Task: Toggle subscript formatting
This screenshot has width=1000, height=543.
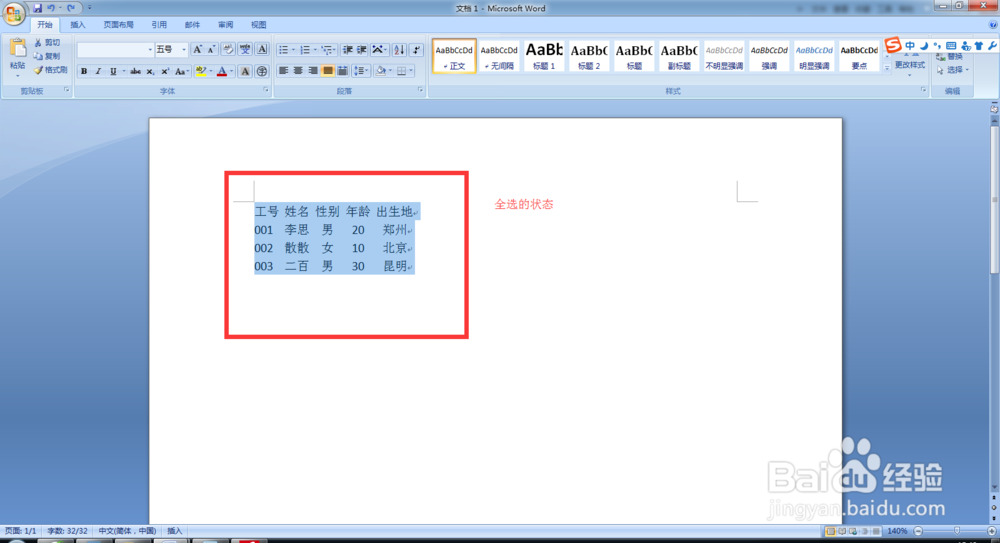Action: pyautogui.click(x=150, y=71)
